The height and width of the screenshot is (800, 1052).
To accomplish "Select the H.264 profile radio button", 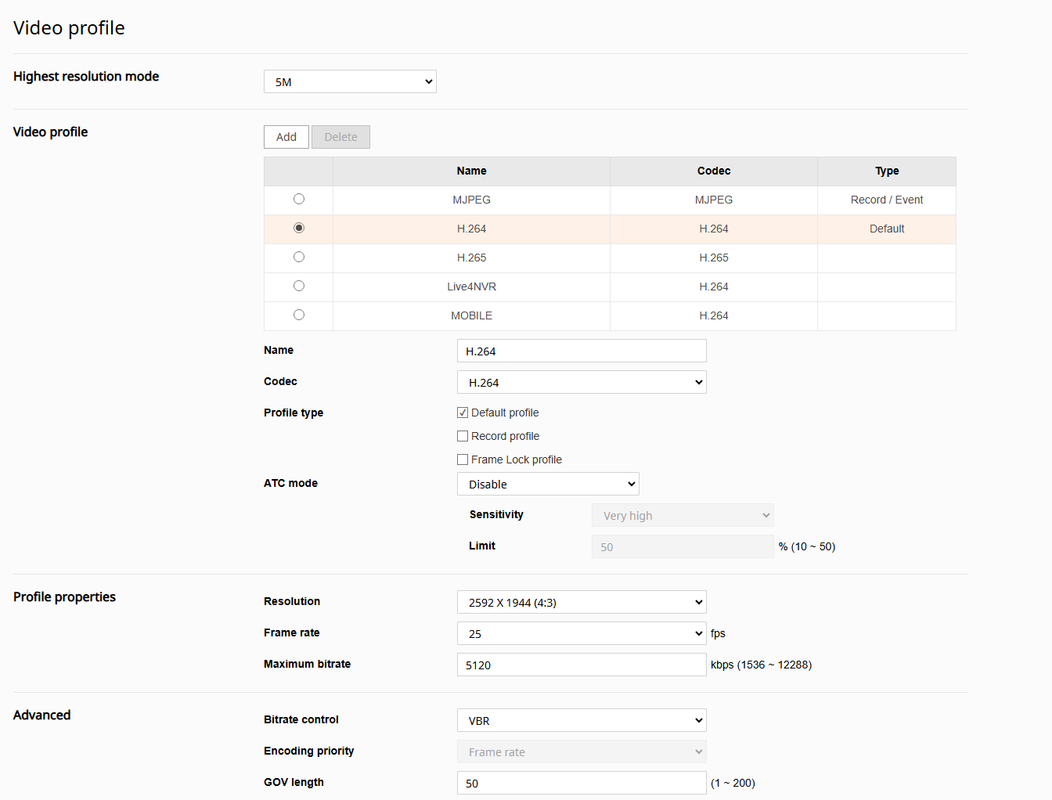I will point(299,228).
